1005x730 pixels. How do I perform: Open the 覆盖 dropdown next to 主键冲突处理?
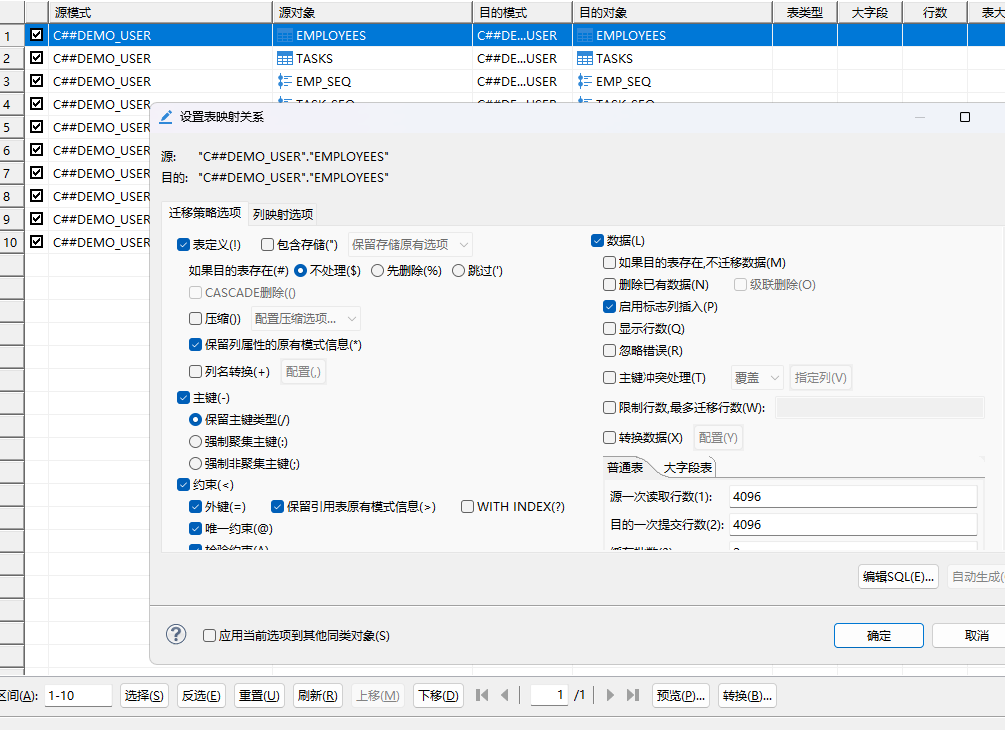(x=756, y=377)
